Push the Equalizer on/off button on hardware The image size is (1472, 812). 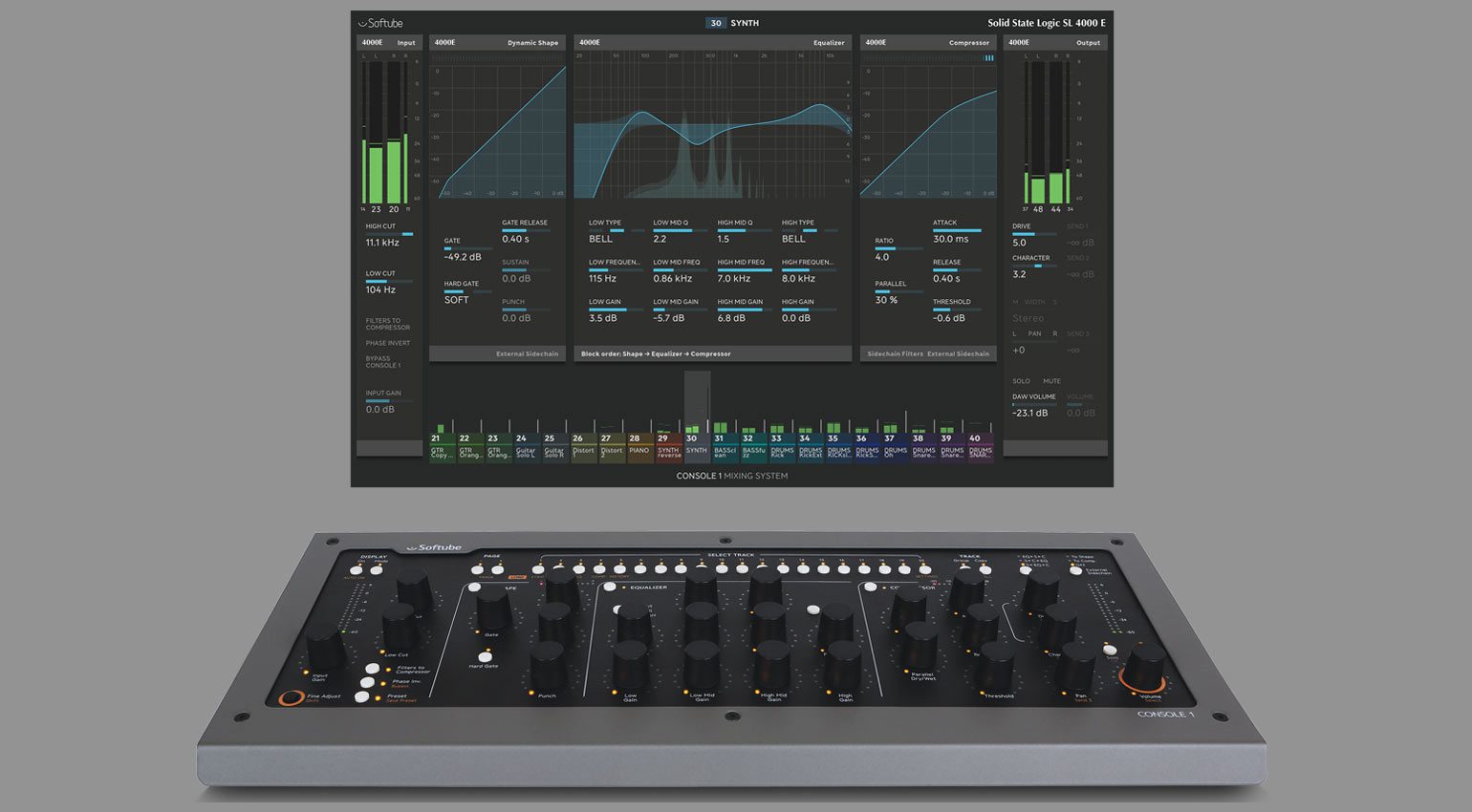point(609,587)
